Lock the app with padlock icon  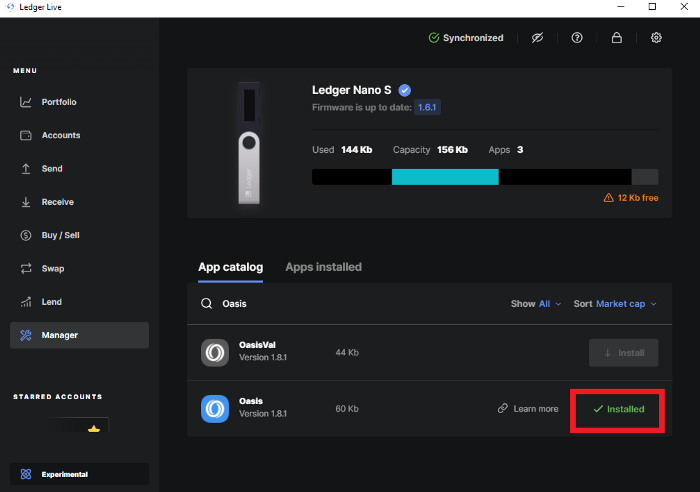(x=617, y=38)
